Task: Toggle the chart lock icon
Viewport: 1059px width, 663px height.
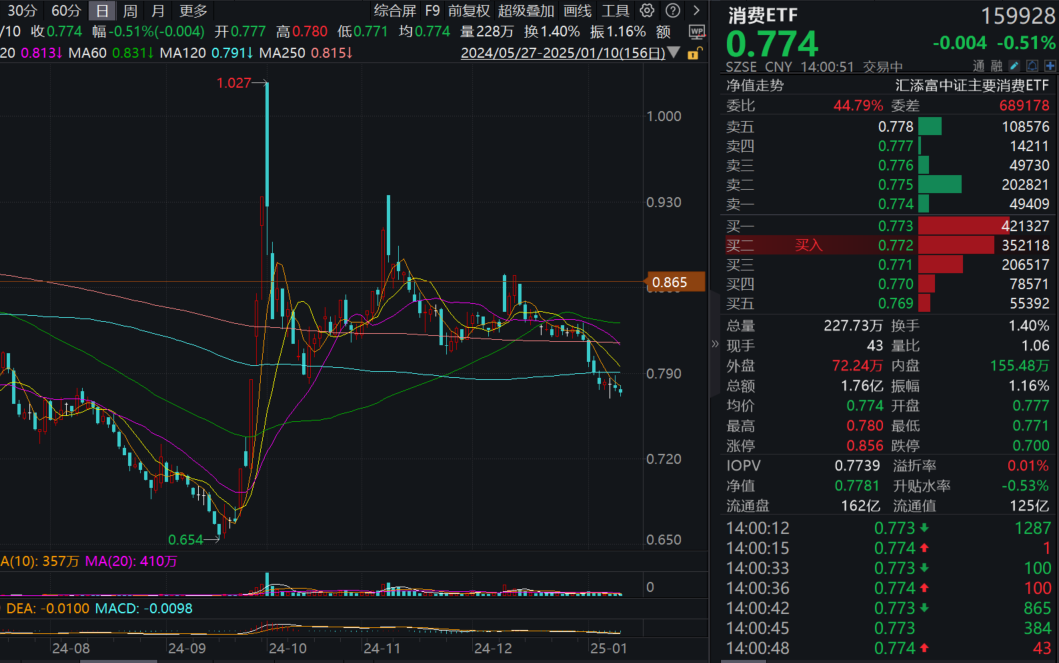Action: pyautogui.click(x=695, y=53)
